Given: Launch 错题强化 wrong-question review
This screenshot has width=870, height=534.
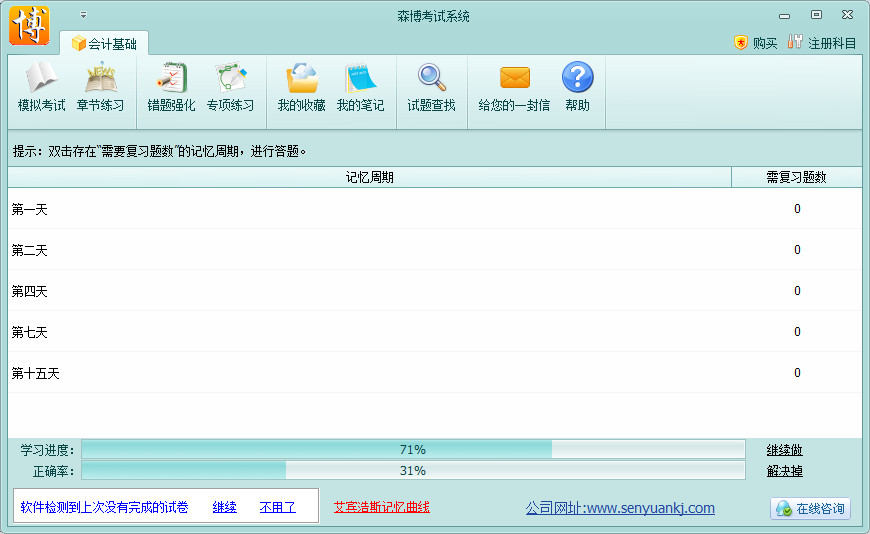Looking at the screenshot, I should [171, 88].
